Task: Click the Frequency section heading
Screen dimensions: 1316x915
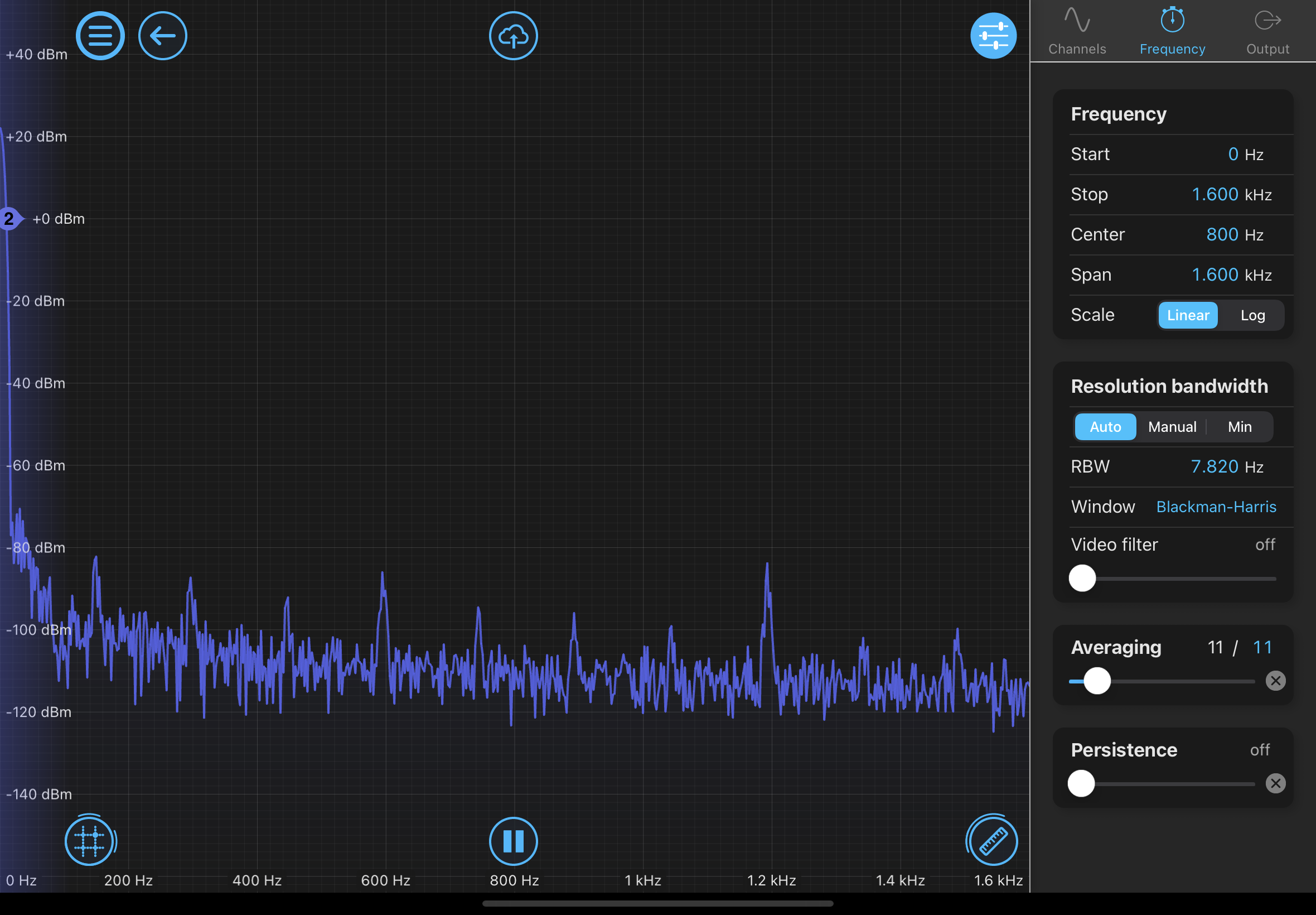Action: coord(1119,113)
